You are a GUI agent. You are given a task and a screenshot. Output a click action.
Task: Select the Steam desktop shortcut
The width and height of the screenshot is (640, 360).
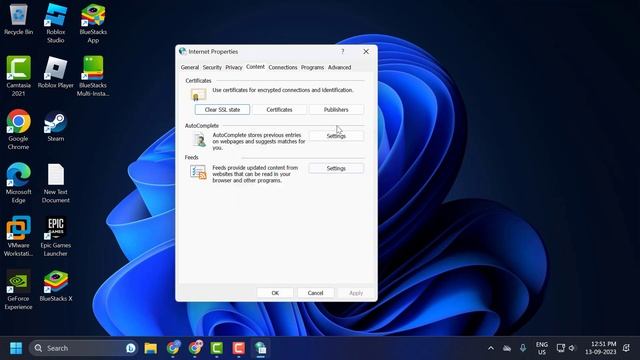(56, 126)
